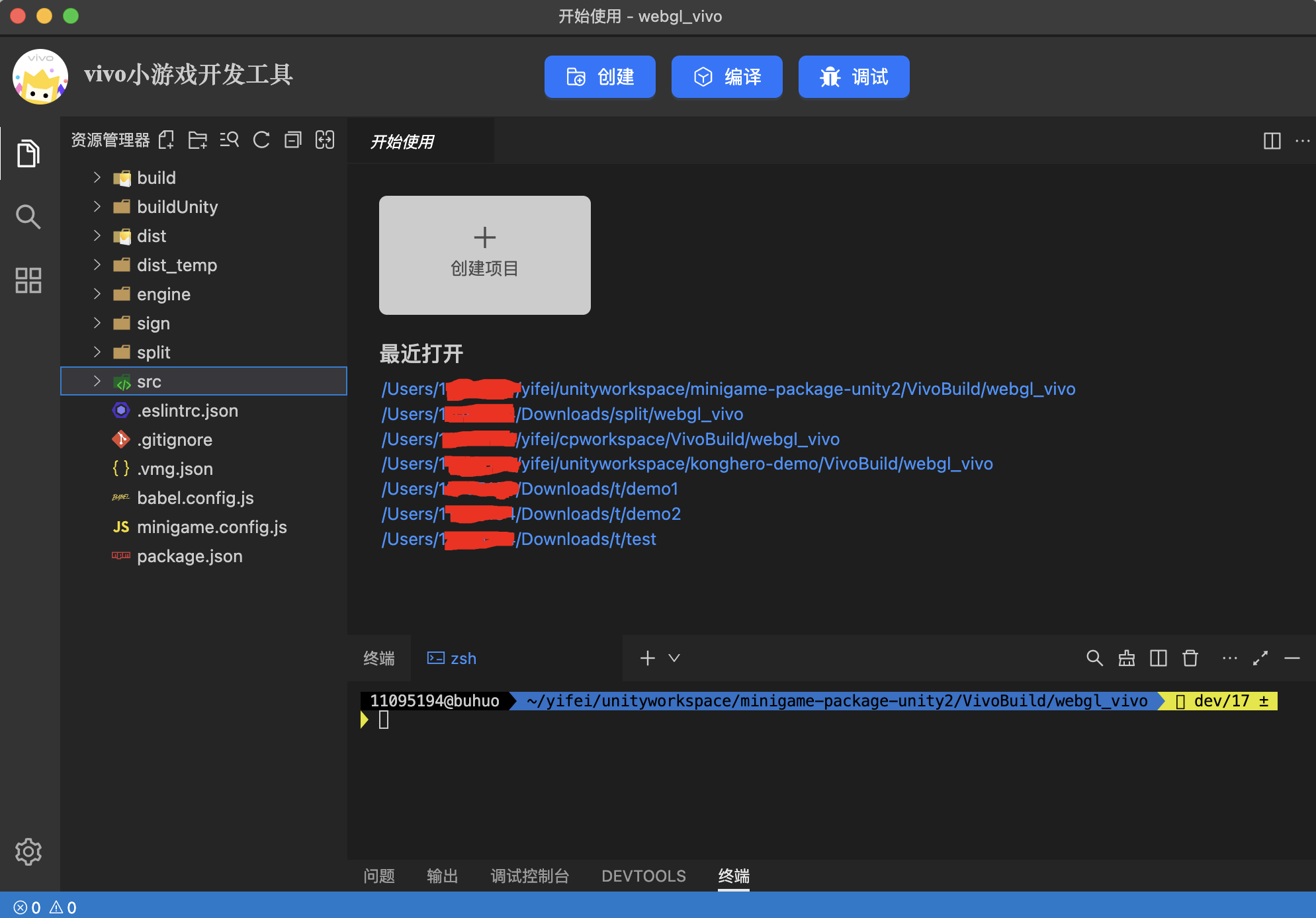Kill terminal with the trash icon
1316x918 pixels.
click(x=1190, y=658)
